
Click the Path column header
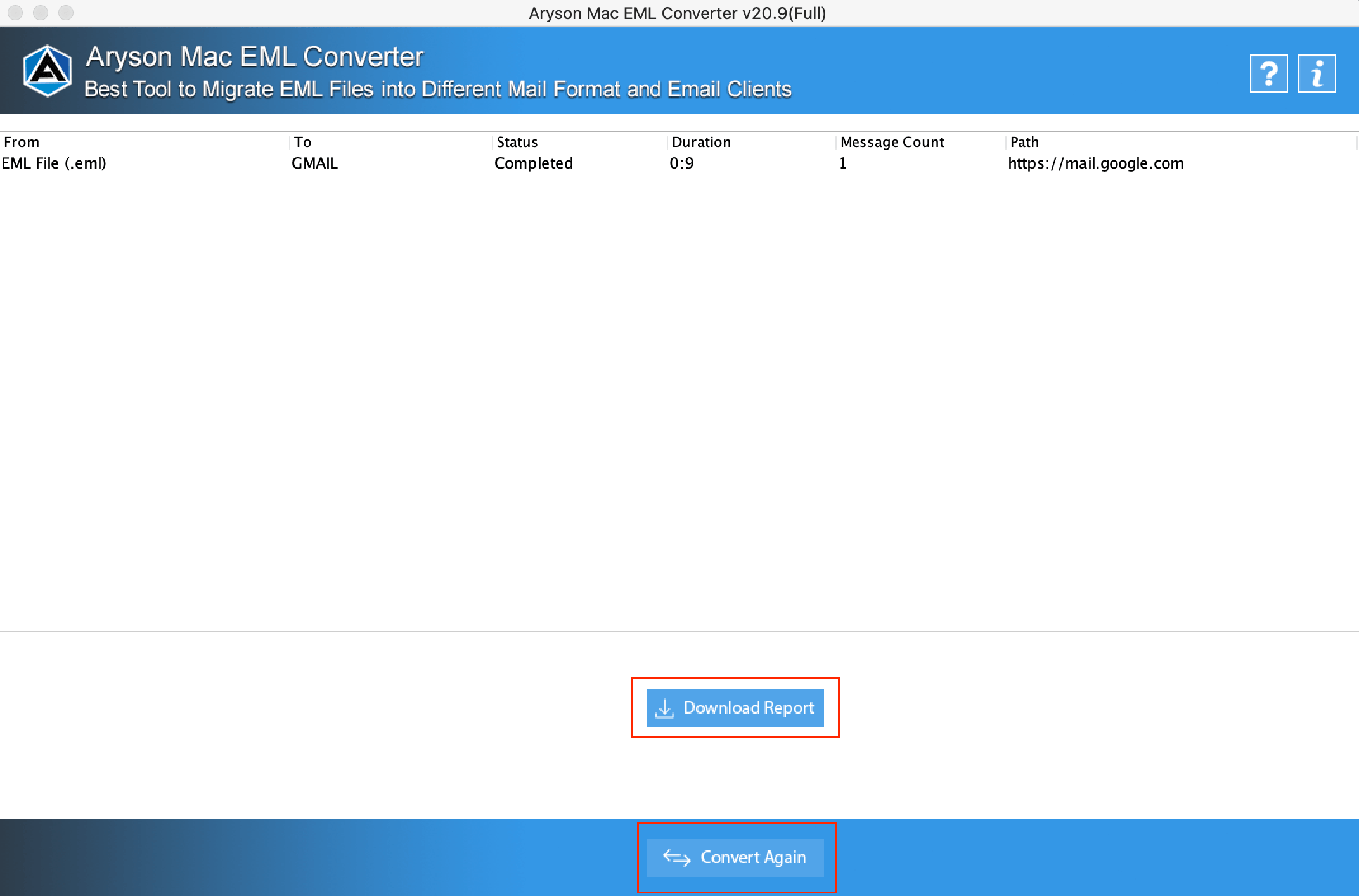1181,142
